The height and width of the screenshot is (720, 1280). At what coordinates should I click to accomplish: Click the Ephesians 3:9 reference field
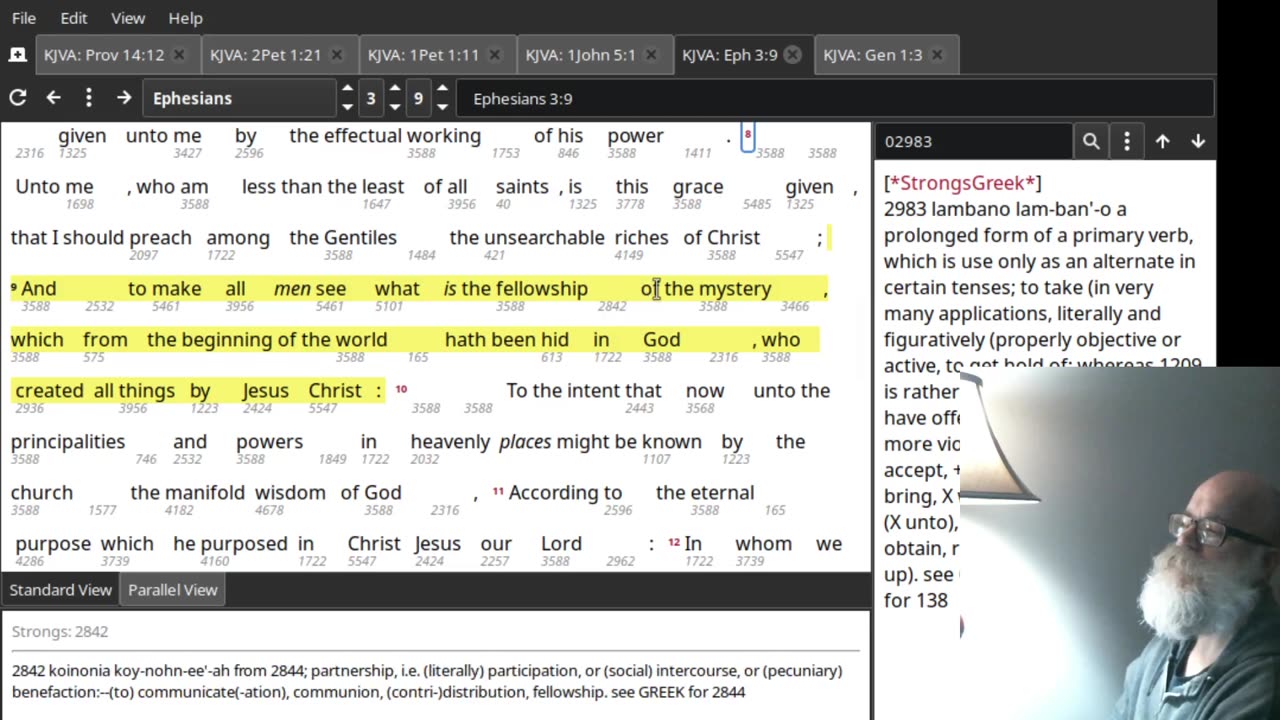pyautogui.click(x=835, y=98)
